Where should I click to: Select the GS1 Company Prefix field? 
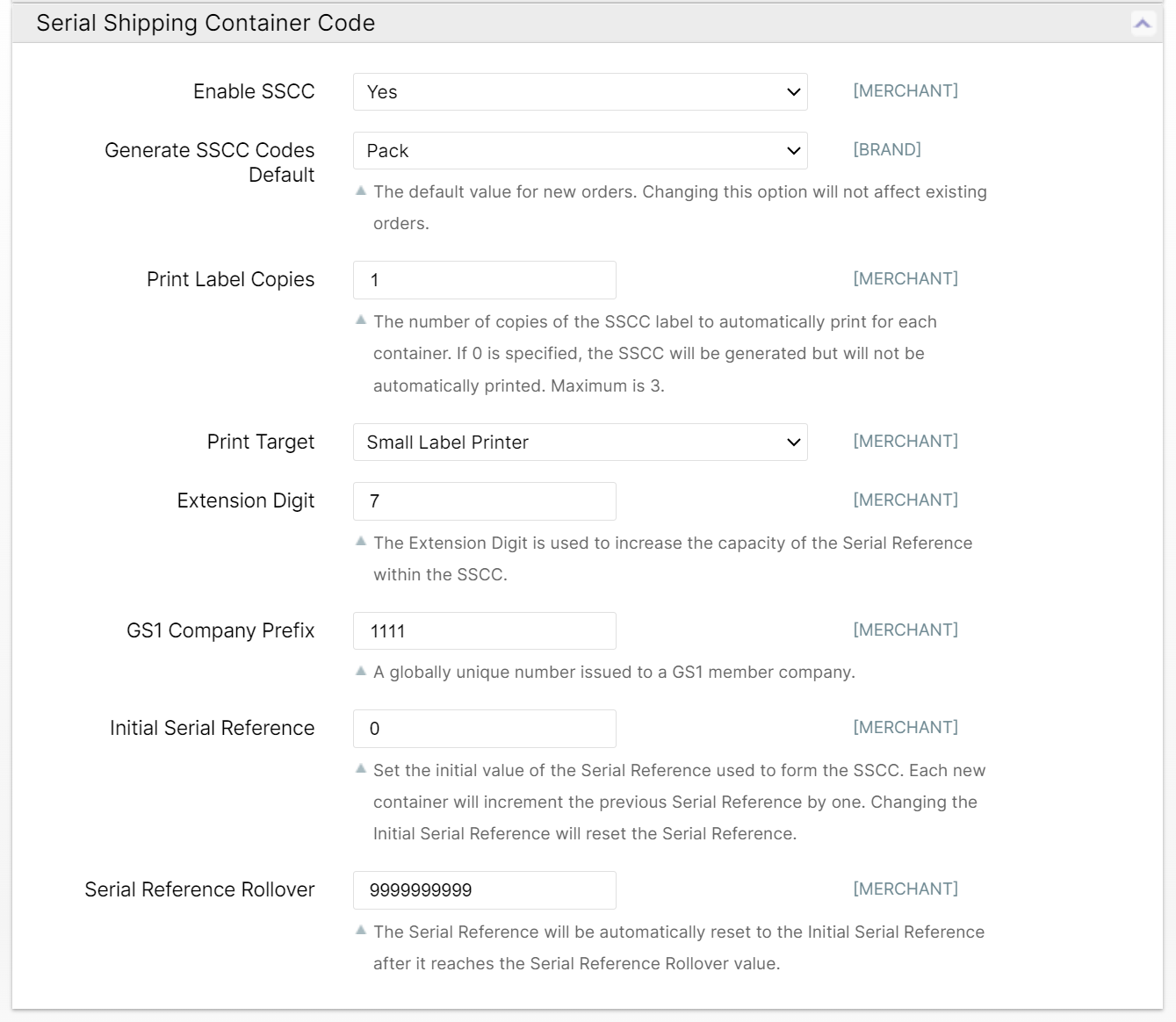coord(484,631)
